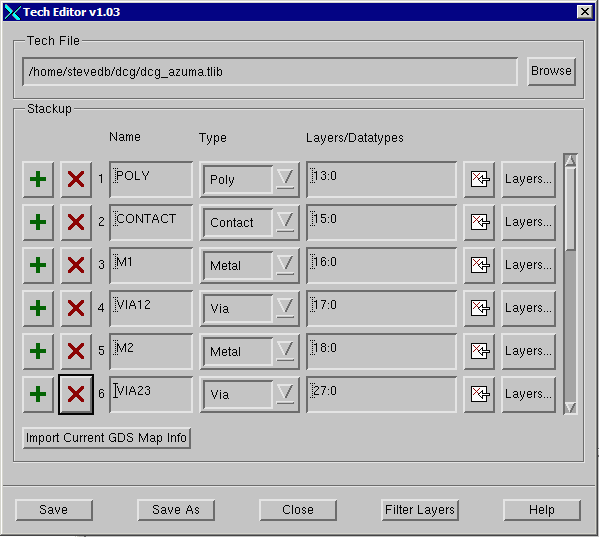Edit the 13:0 layers field
The width and height of the screenshot is (599, 537).
[382, 179]
